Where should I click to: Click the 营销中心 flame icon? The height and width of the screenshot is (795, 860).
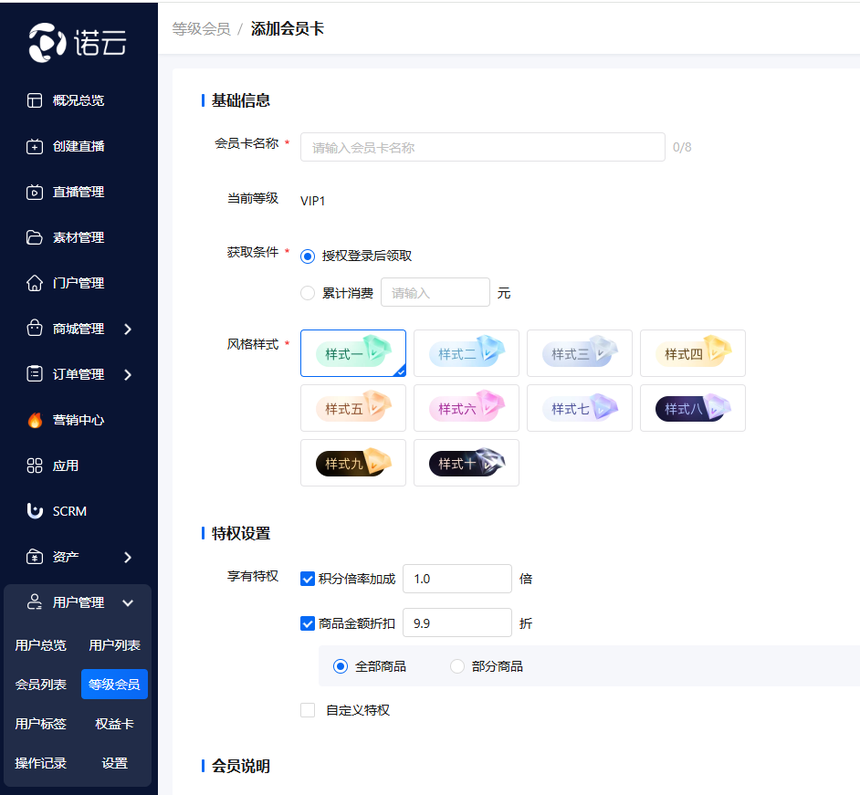point(34,420)
